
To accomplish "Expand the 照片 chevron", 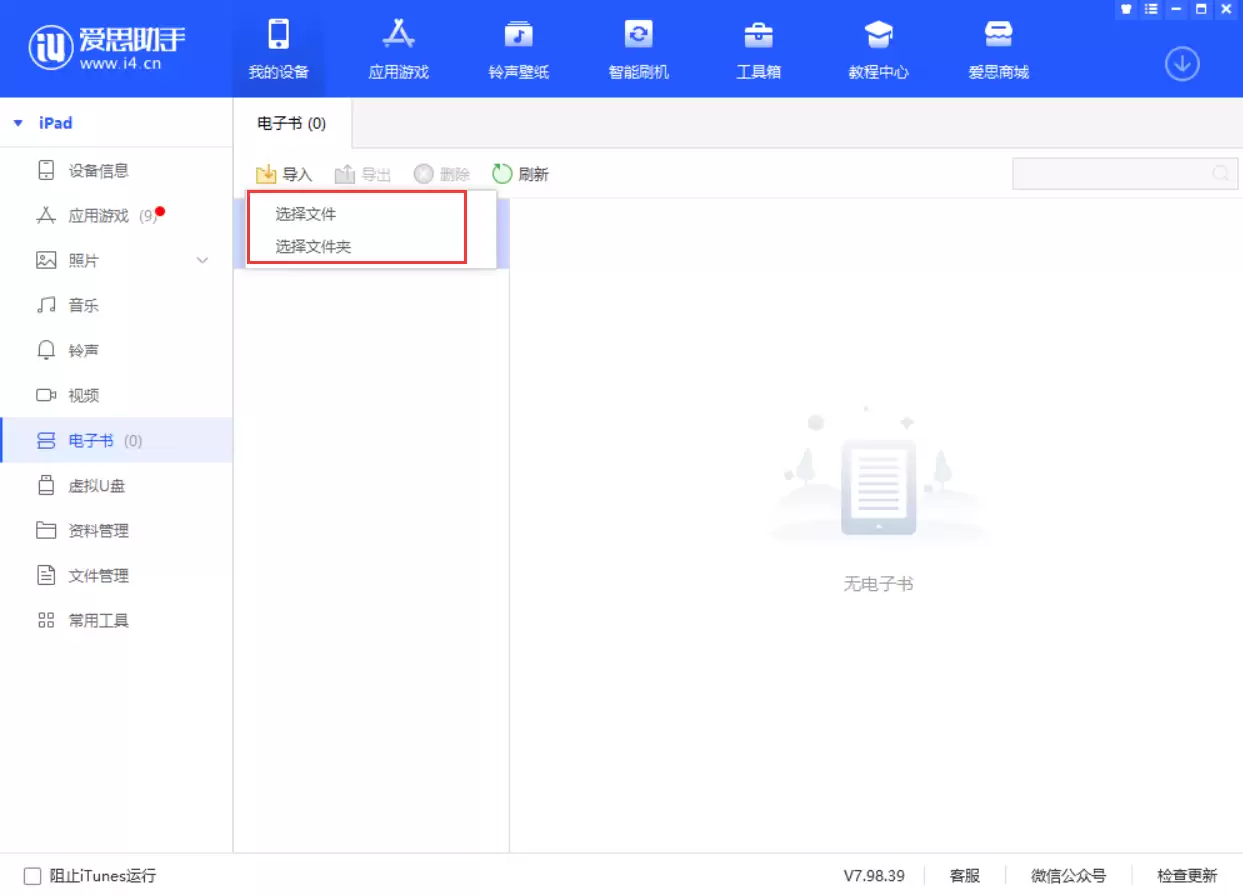I will click(x=202, y=261).
